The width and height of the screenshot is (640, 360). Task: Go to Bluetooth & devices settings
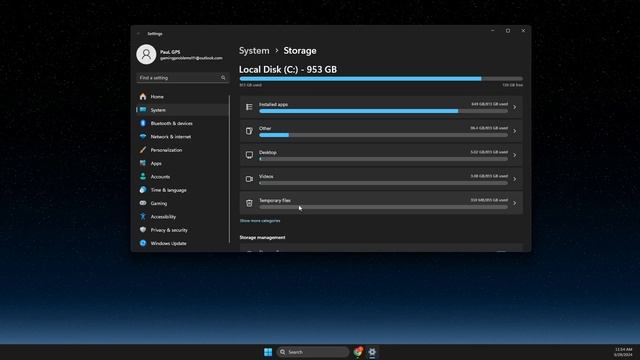(x=182, y=123)
